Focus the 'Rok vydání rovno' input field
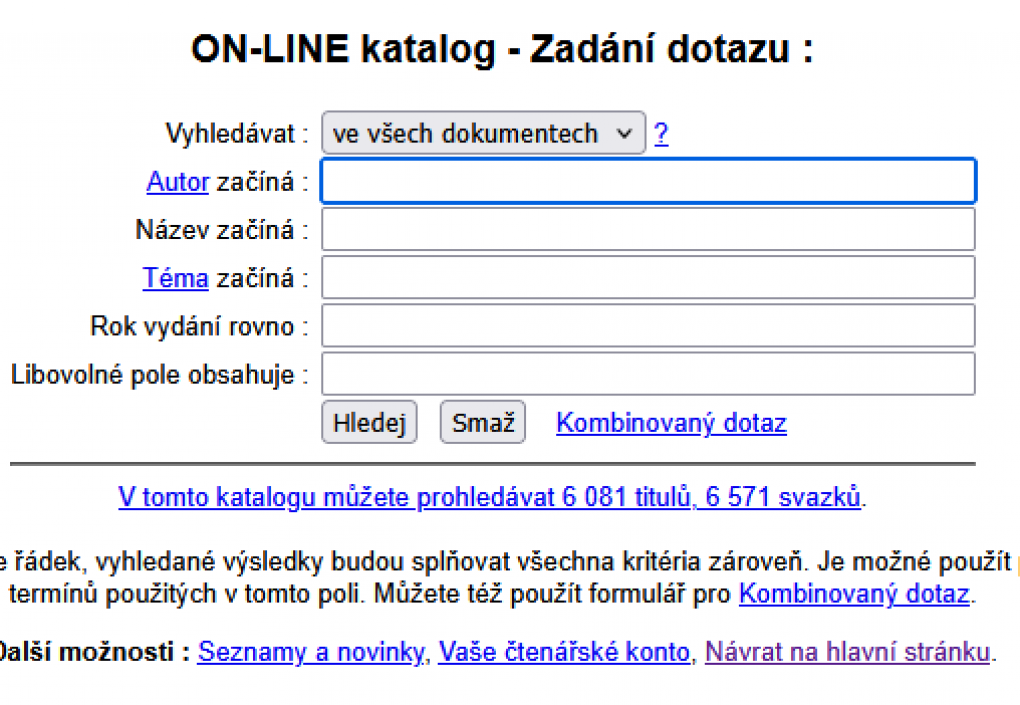Viewport: 1020px width, 705px height. click(x=649, y=325)
